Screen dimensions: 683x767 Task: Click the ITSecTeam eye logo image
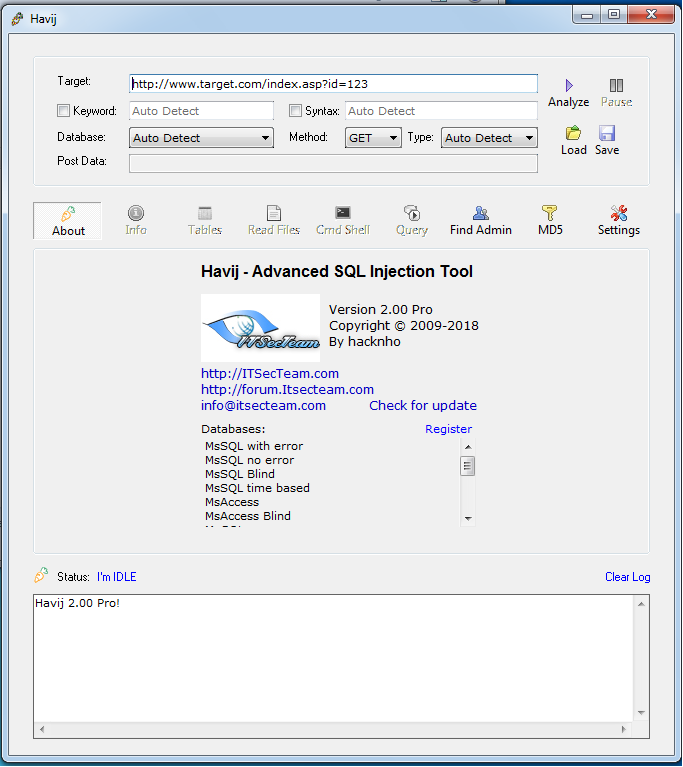260,328
